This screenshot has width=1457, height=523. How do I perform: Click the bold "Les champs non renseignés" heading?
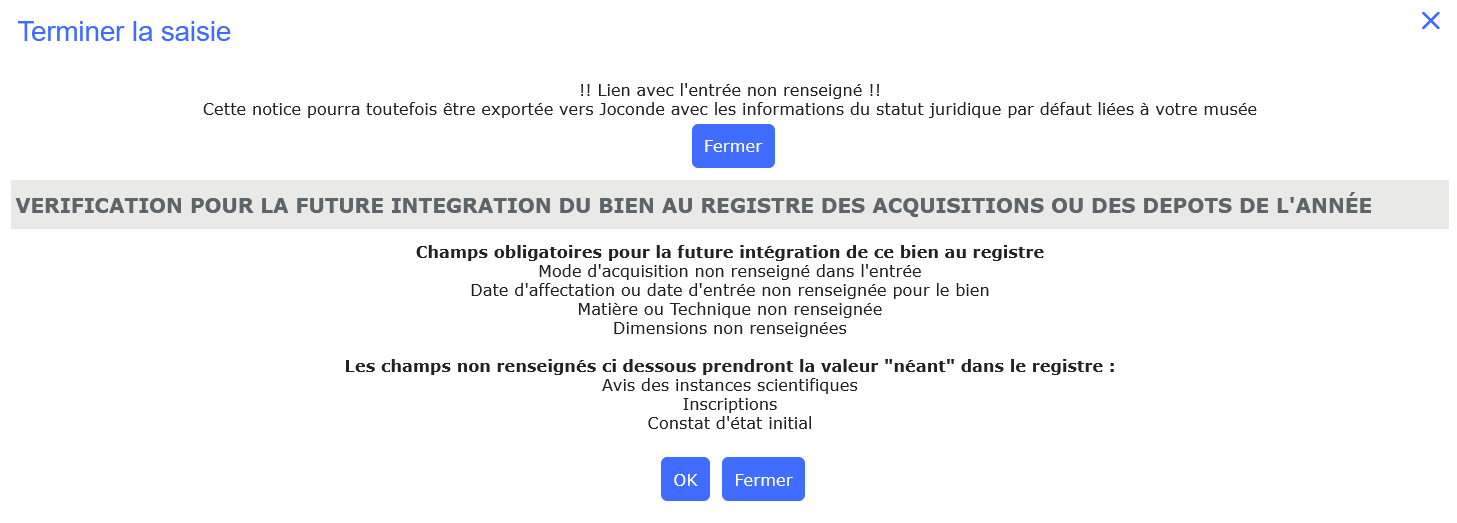tap(729, 366)
